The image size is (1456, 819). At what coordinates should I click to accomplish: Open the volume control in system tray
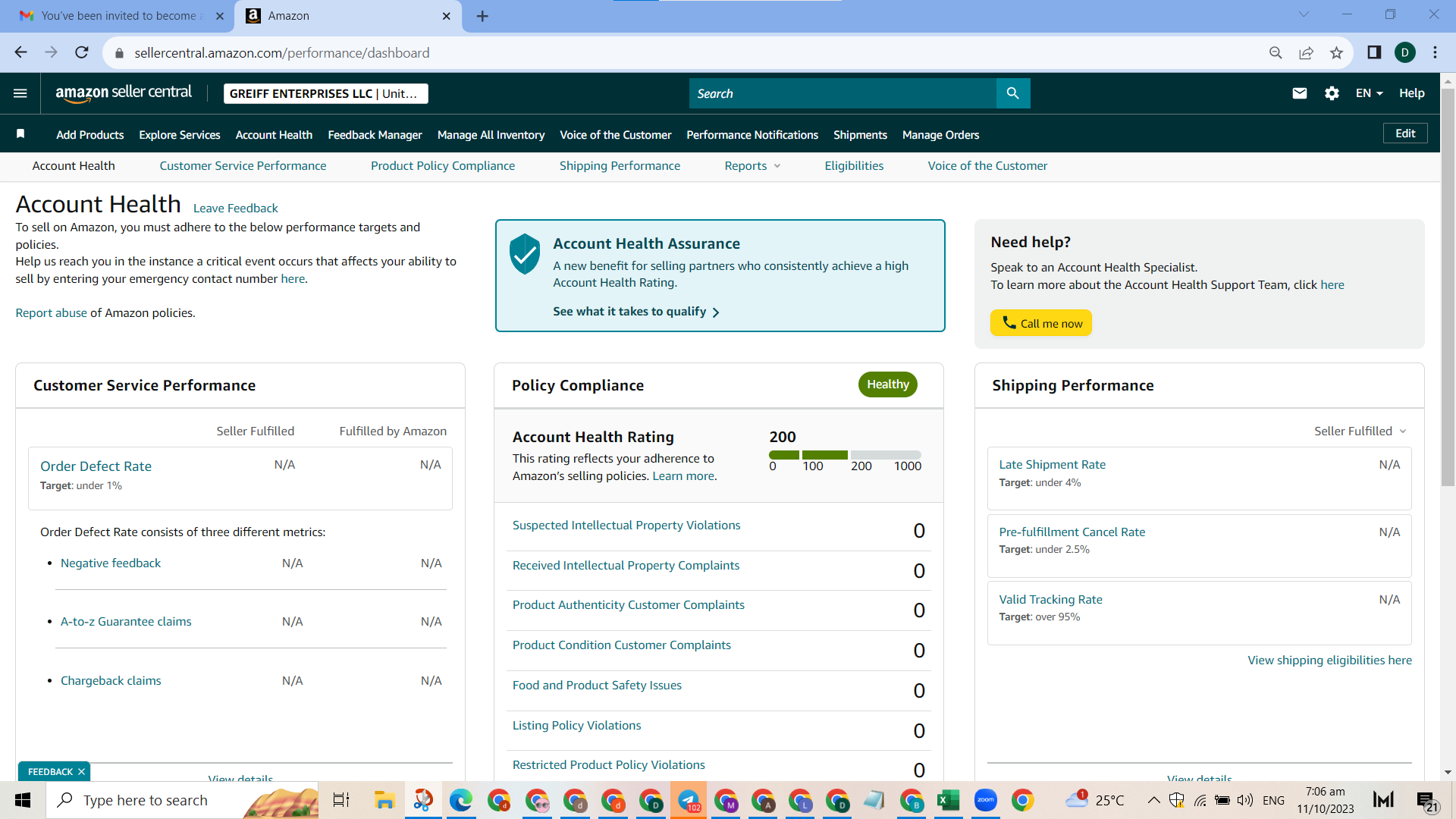(x=1244, y=800)
